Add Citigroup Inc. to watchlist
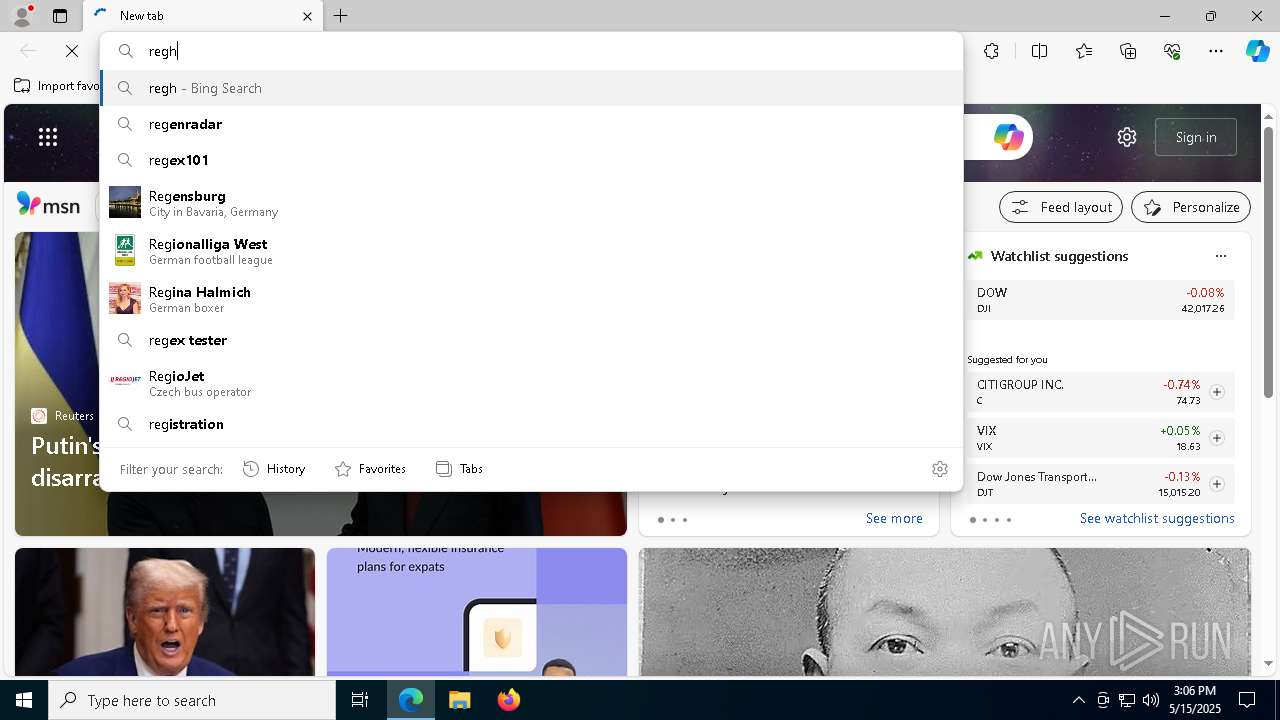The width and height of the screenshot is (1280, 720). (1217, 392)
